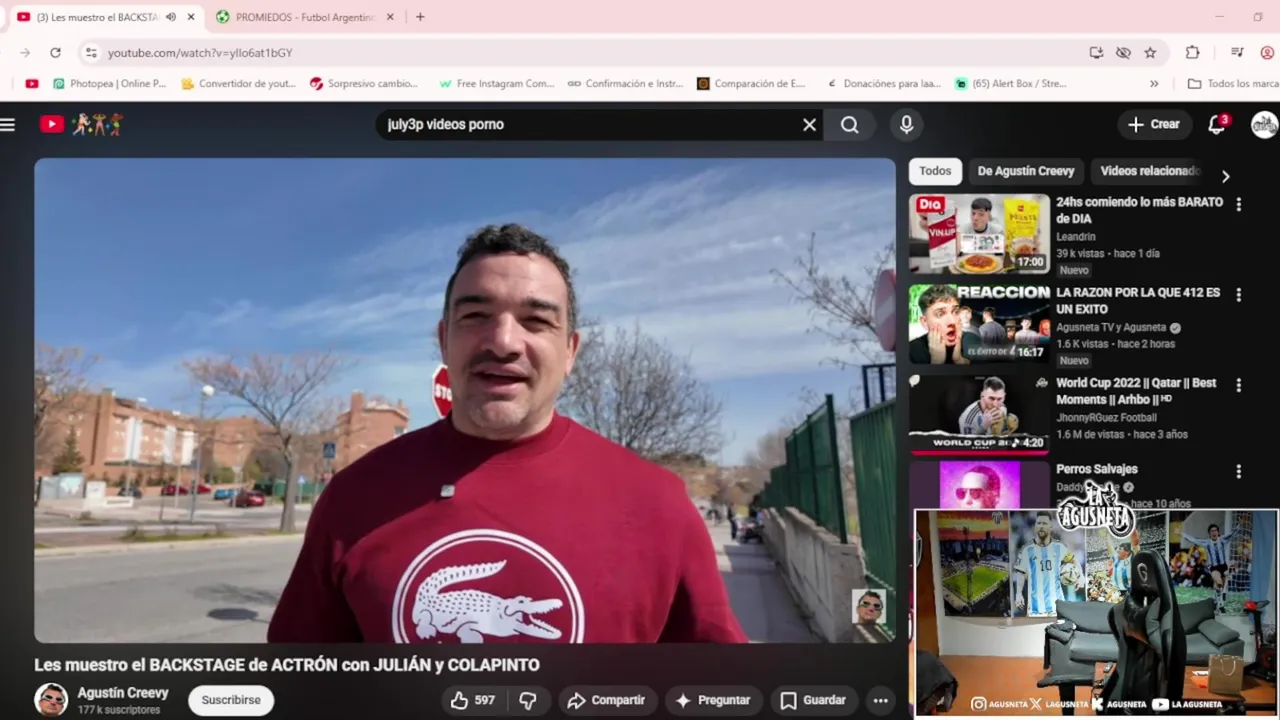1280x720 pixels.
Task: Open Alert Box / Stre... bookmark
Action: (x=1011, y=84)
